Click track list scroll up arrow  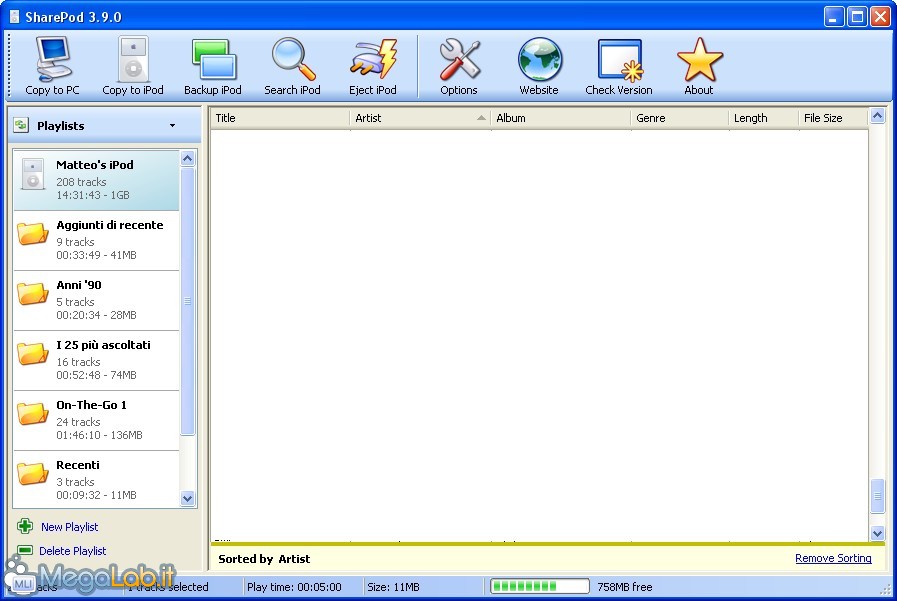click(x=878, y=116)
